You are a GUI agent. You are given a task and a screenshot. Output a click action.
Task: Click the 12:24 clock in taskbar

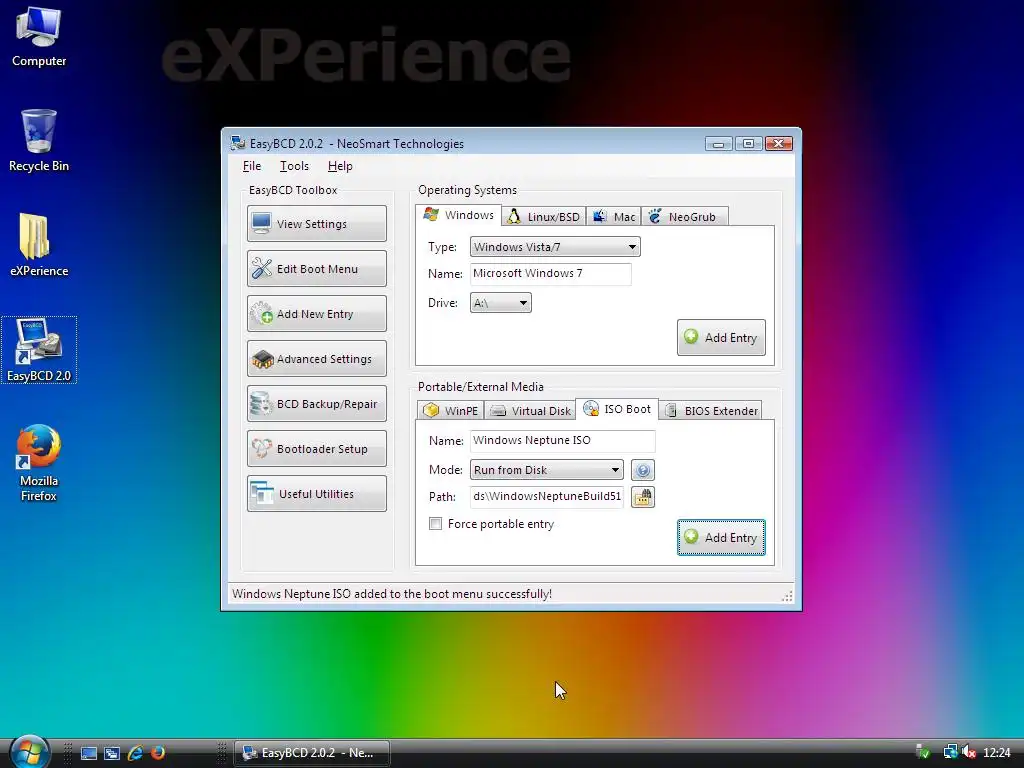[x=997, y=753]
